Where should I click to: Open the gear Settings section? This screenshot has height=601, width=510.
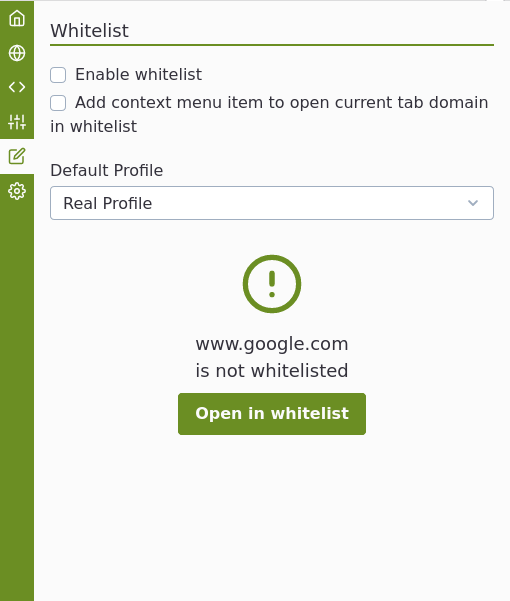17,191
